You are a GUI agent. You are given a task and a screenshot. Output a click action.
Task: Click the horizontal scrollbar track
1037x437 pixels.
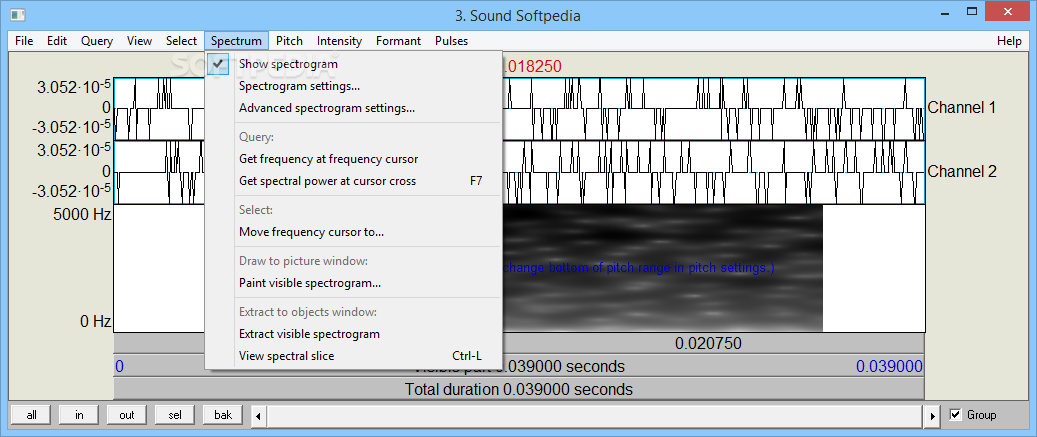[x=595, y=416]
